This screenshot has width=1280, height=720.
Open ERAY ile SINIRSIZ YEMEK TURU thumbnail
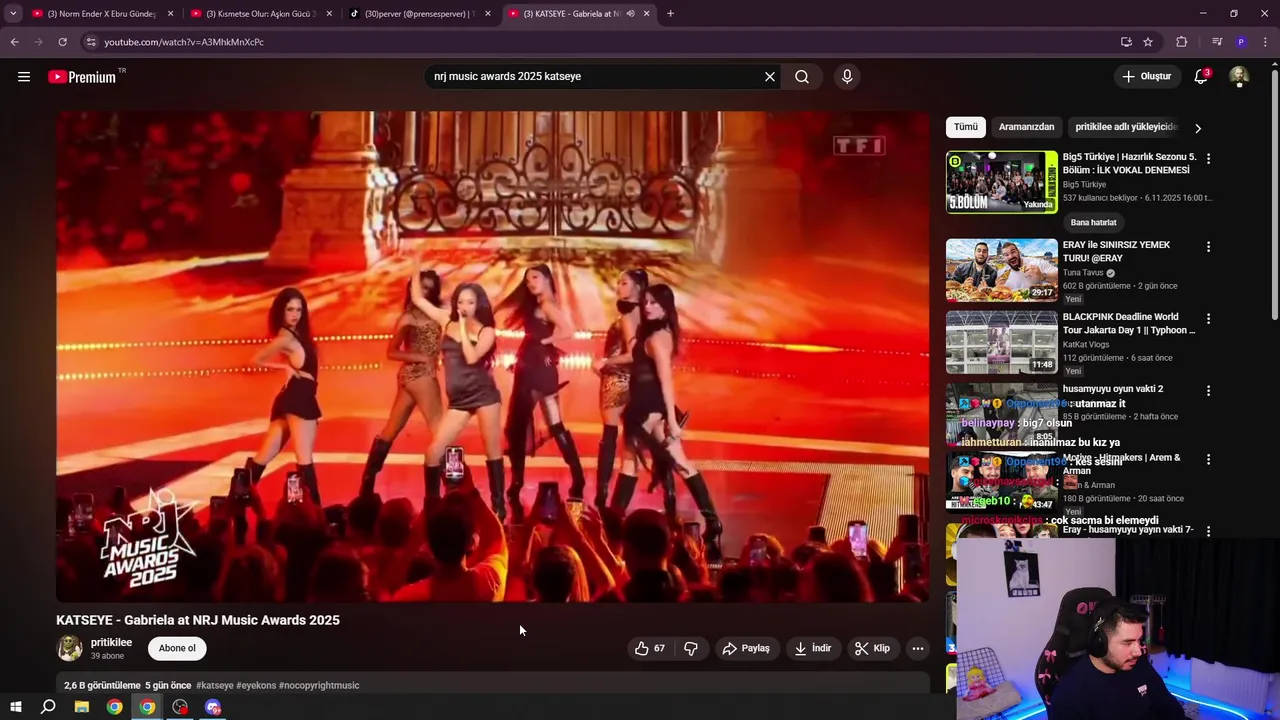[x=1001, y=270]
